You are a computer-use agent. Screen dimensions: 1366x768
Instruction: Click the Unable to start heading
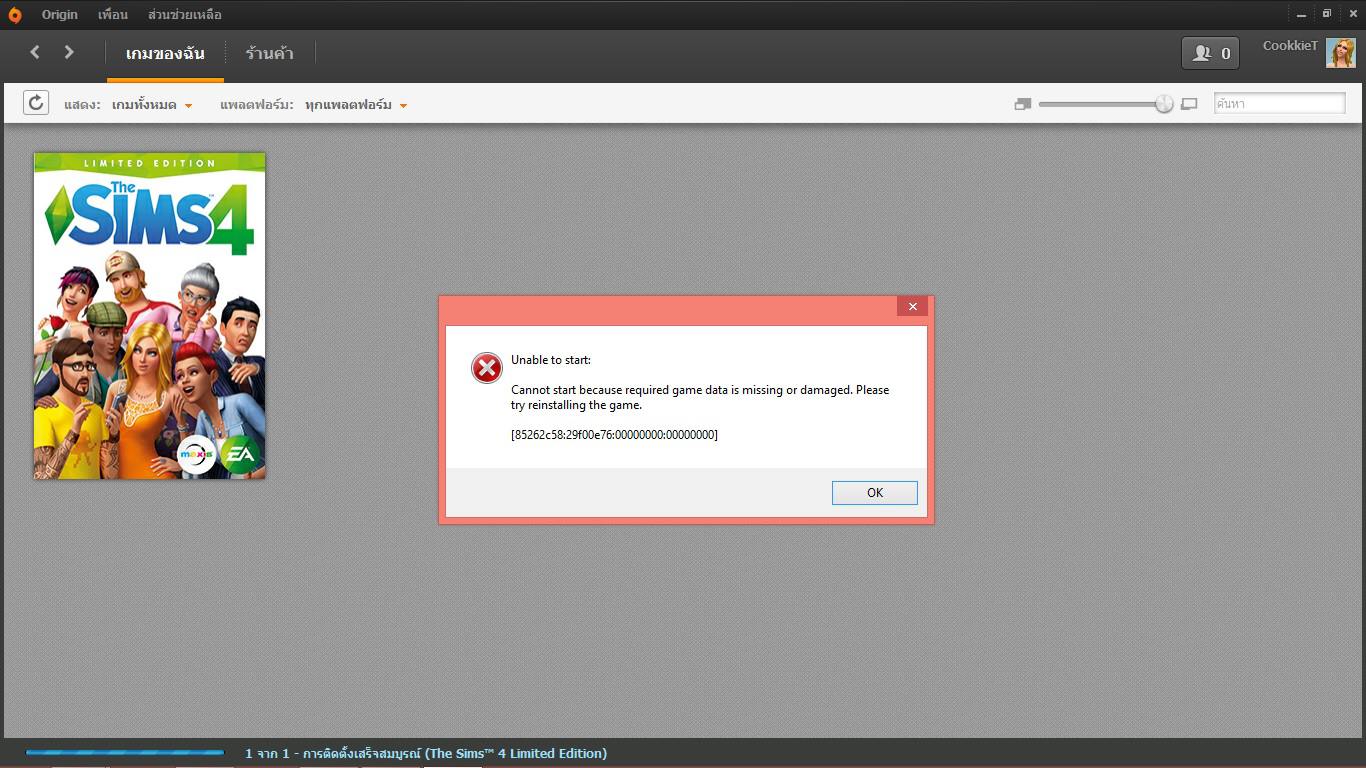point(551,360)
